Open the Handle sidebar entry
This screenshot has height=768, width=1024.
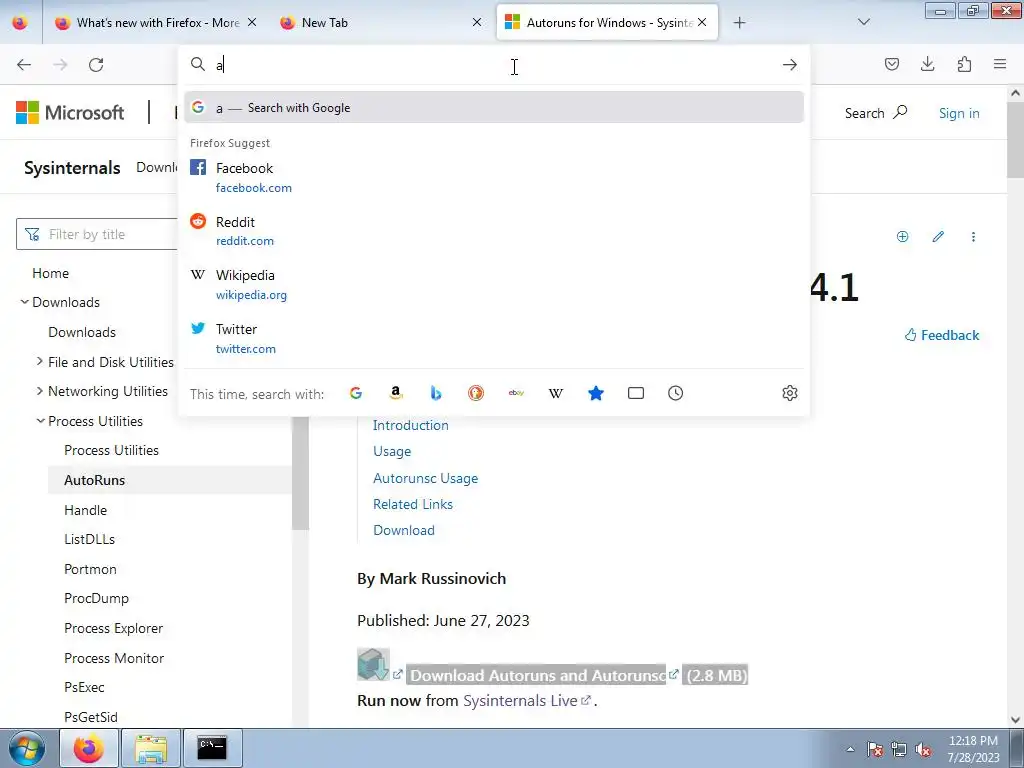point(86,510)
